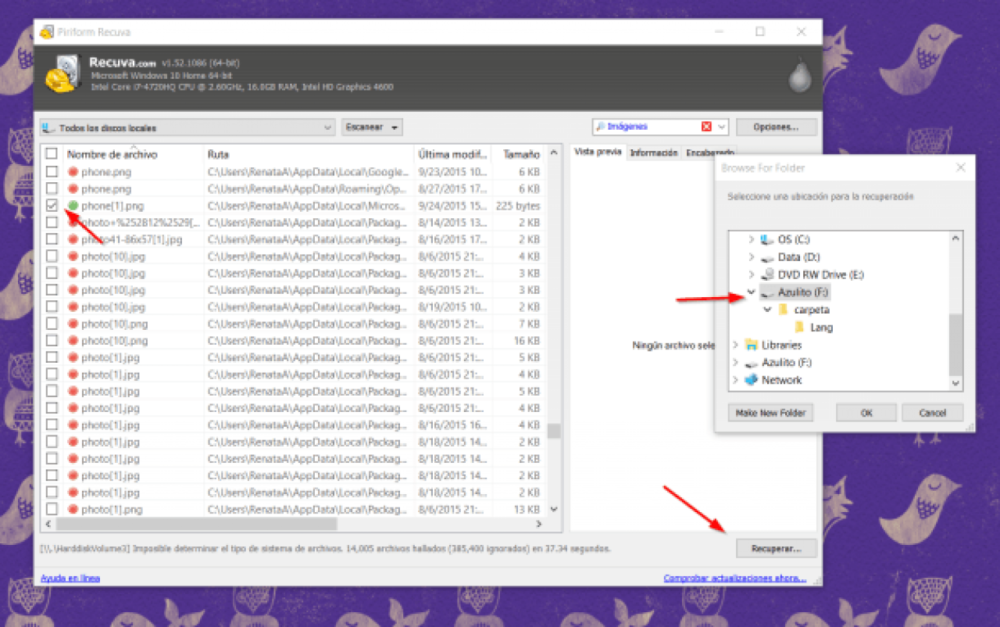Click the Piriform pear logo in Recuva header
The image size is (1000, 627).
[799, 76]
